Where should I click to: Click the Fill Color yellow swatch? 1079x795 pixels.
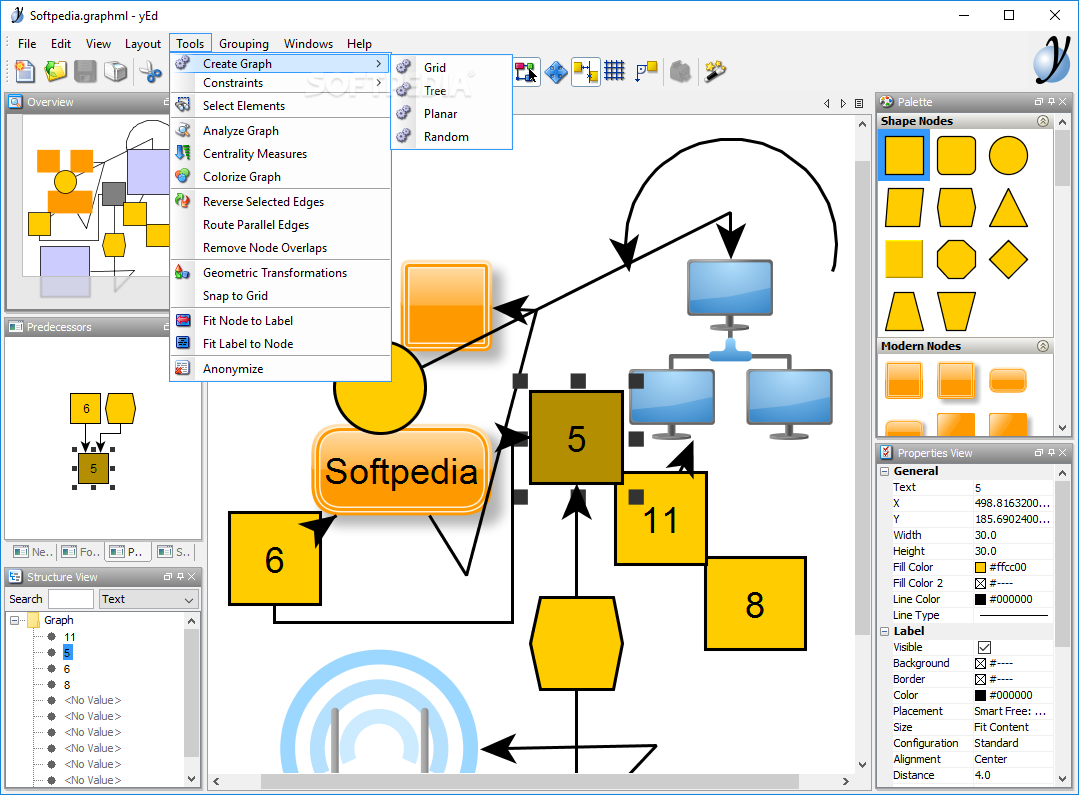[981, 567]
